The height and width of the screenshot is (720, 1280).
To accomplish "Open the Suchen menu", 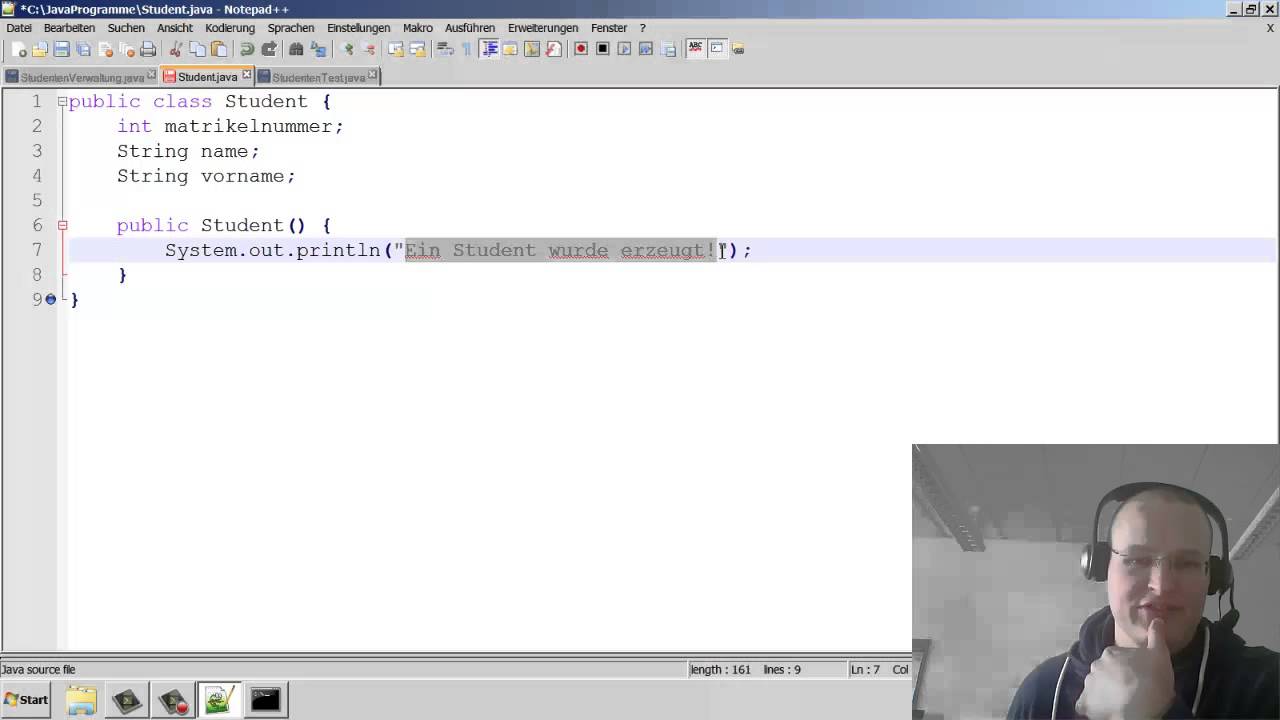I will coord(126,28).
